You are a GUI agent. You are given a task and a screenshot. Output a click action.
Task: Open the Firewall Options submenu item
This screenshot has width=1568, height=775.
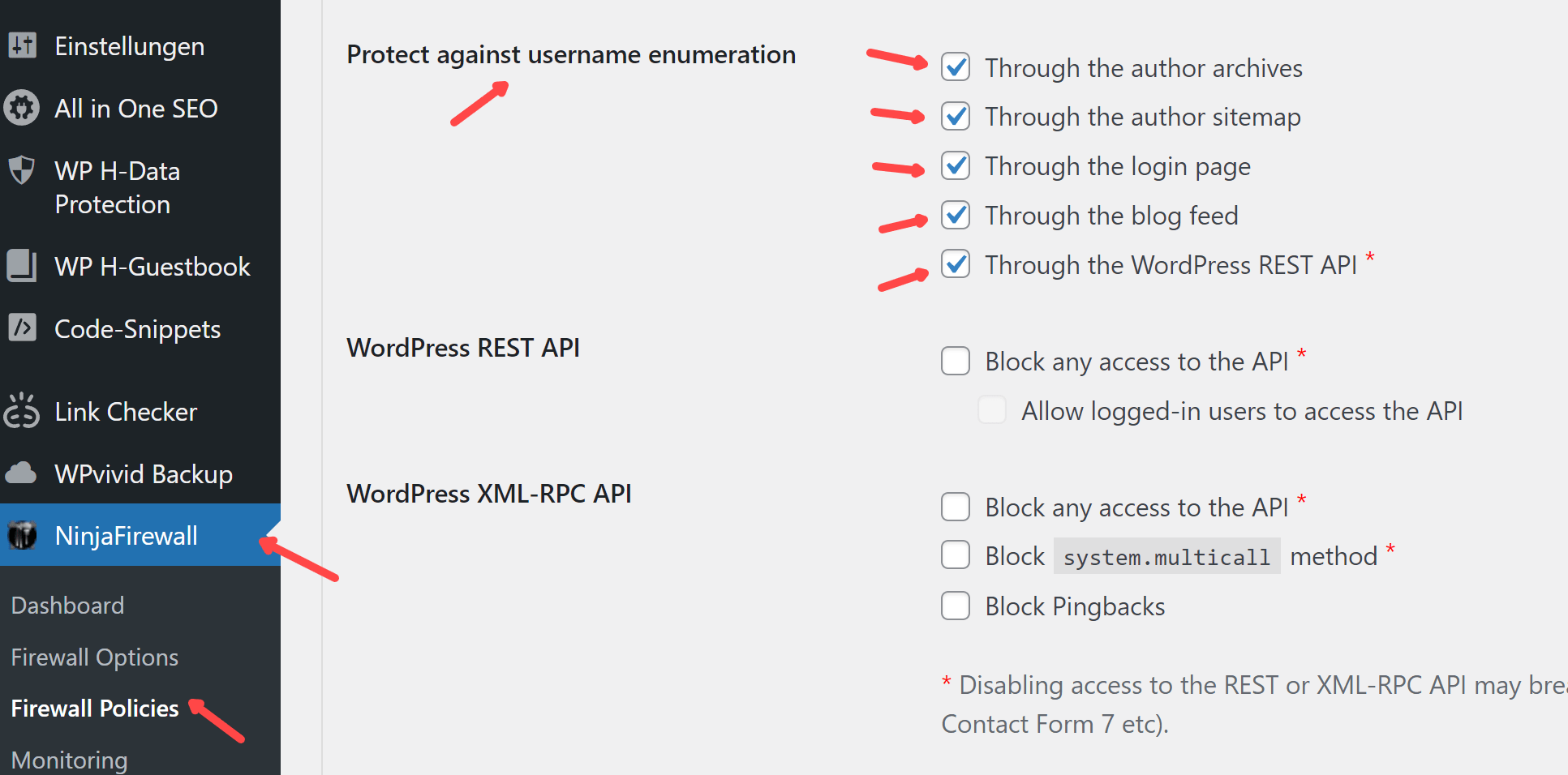95,657
